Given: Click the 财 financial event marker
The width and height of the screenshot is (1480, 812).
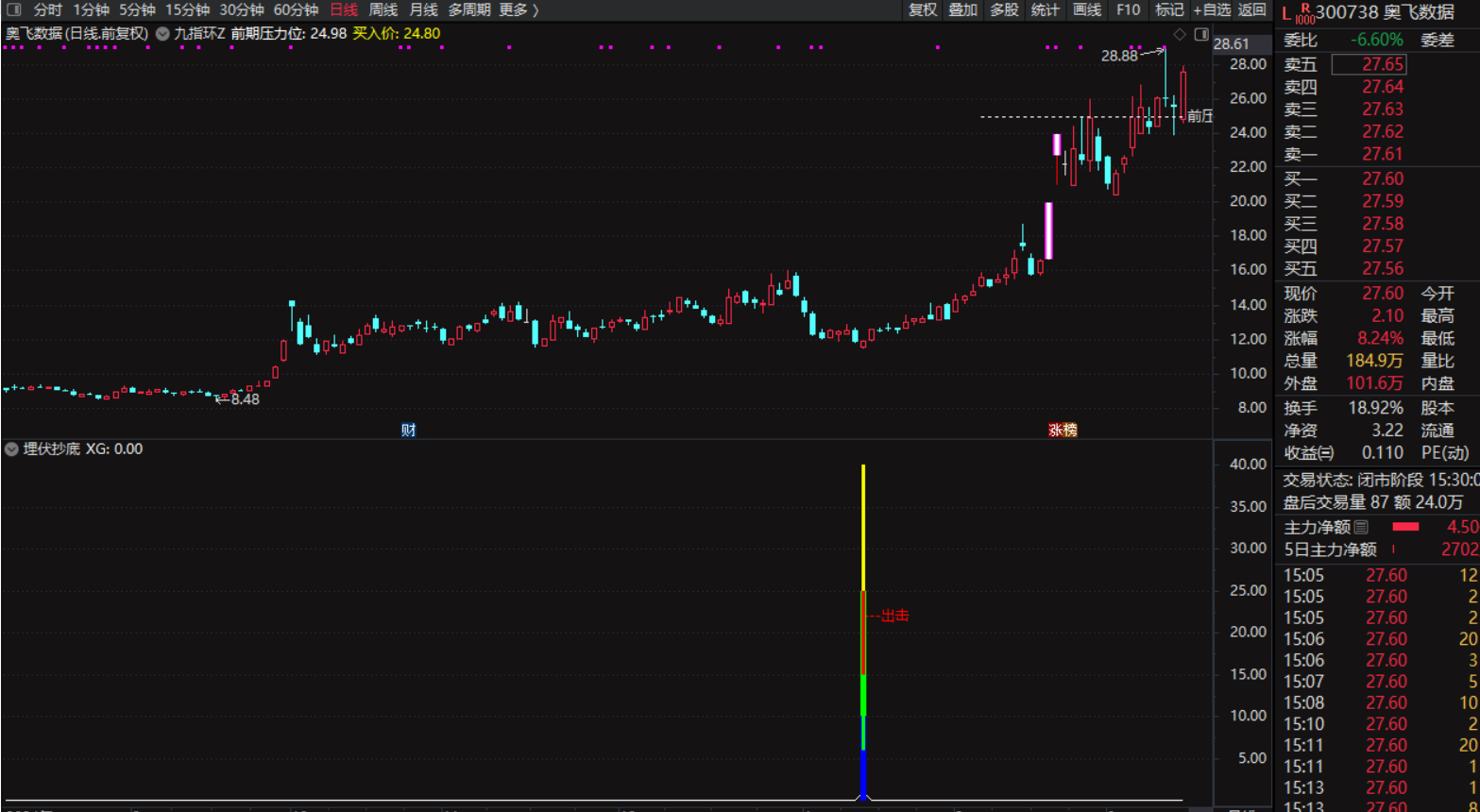Looking at the screenshot, I should click(x=408, y=431).
